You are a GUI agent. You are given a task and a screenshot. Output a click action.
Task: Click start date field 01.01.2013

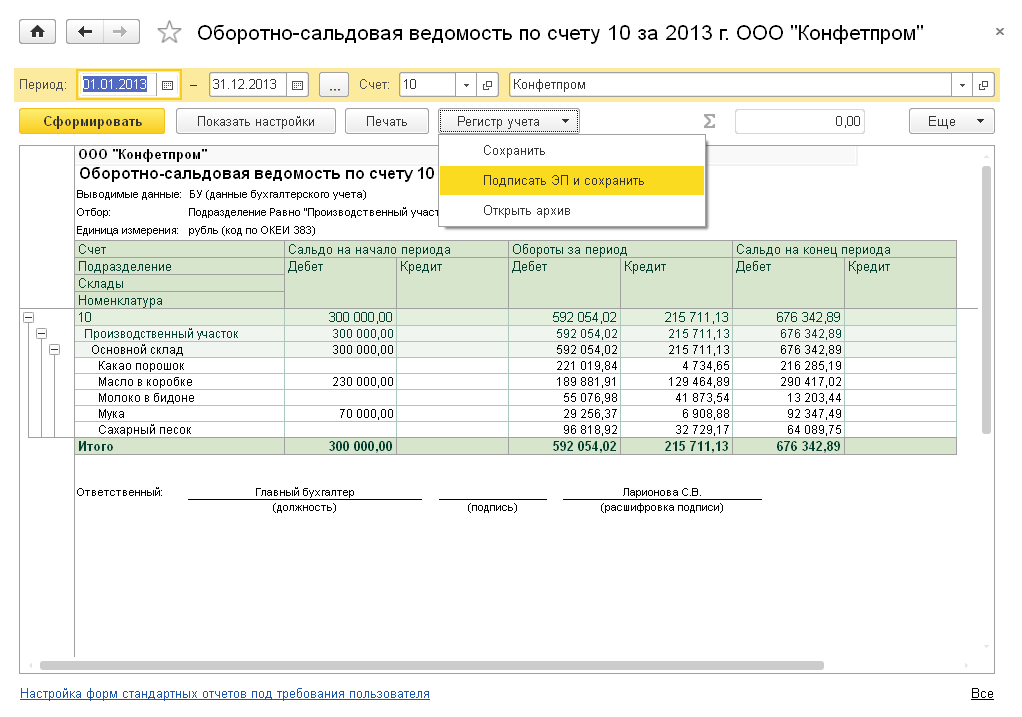coord(117,85)
